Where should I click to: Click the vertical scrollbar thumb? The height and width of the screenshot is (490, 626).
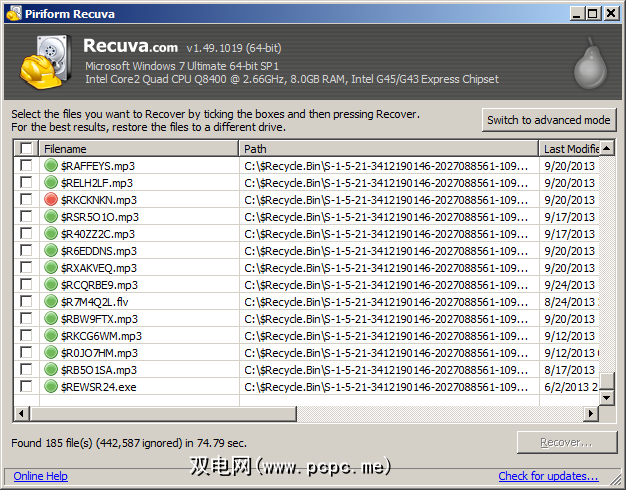point(607,381)
